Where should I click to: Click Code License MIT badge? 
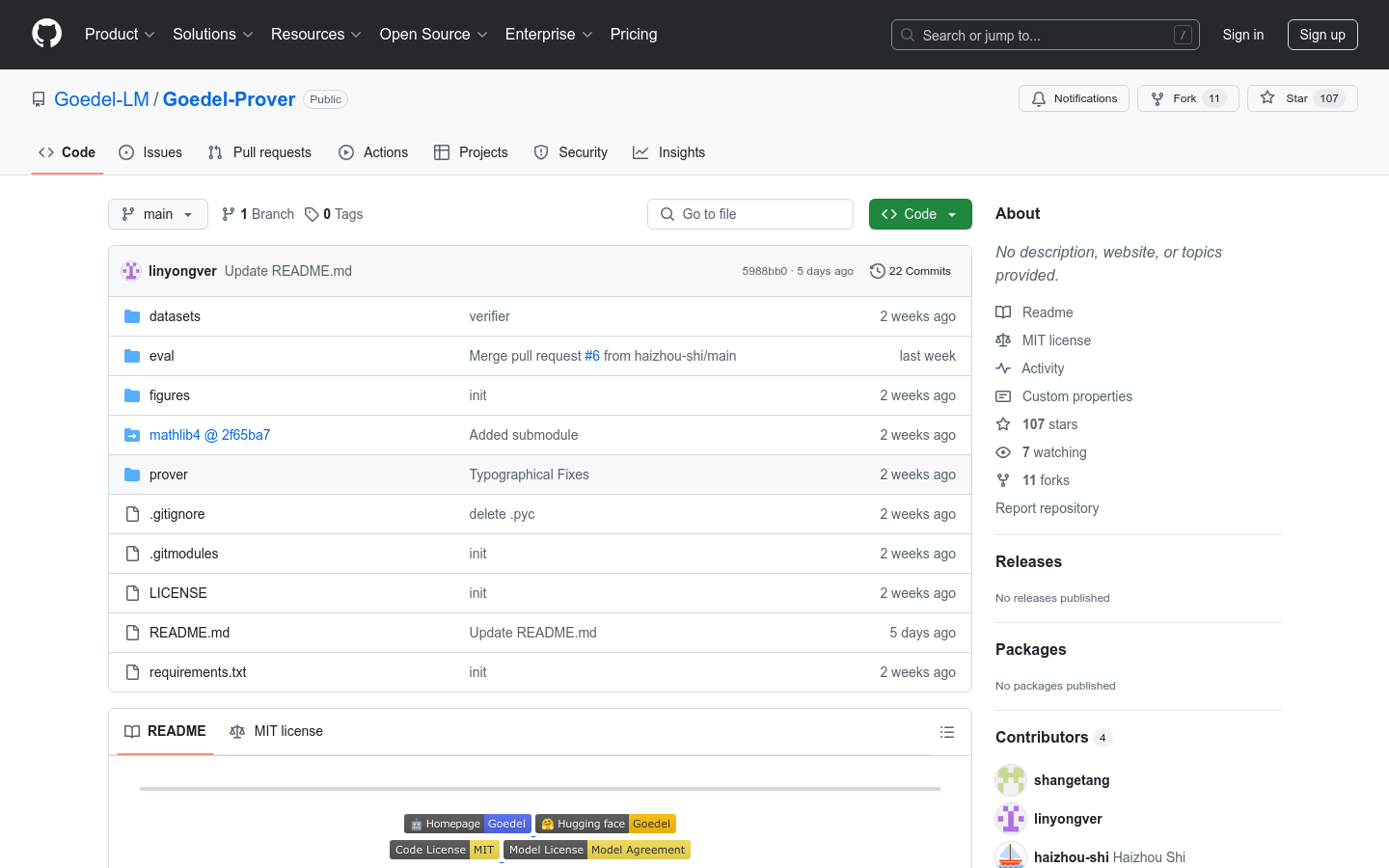point(445,850)
